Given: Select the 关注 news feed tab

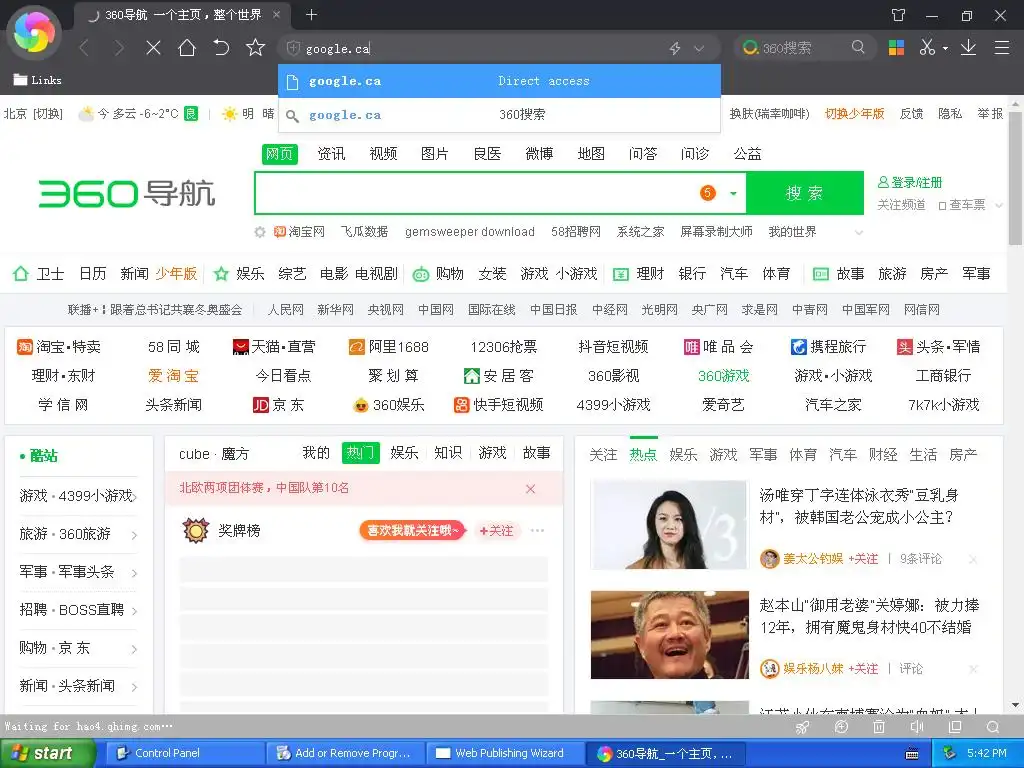Looking at the screenshot, I should (x=603, y=455).
